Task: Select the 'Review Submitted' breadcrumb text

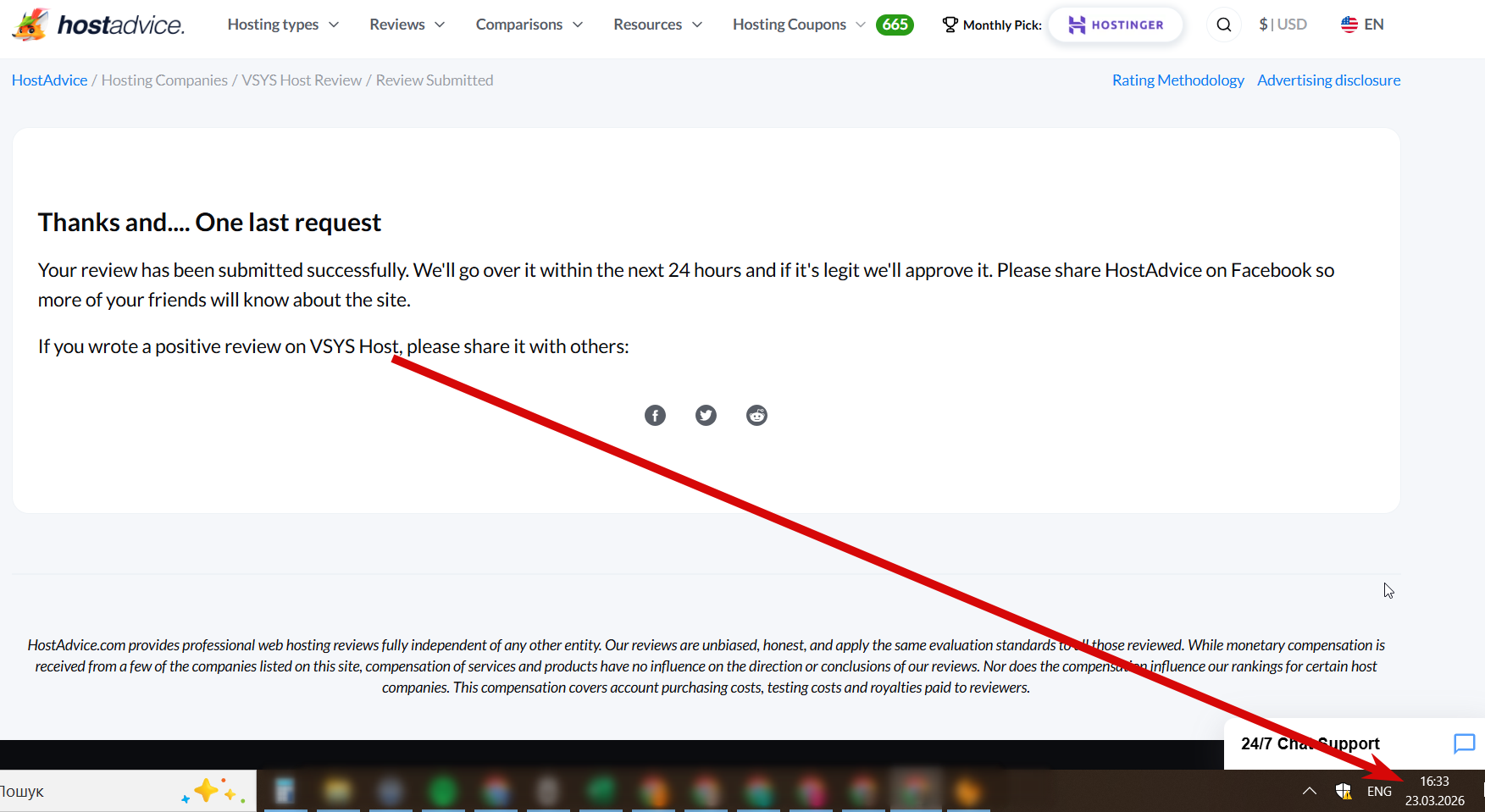Action: 435,80
